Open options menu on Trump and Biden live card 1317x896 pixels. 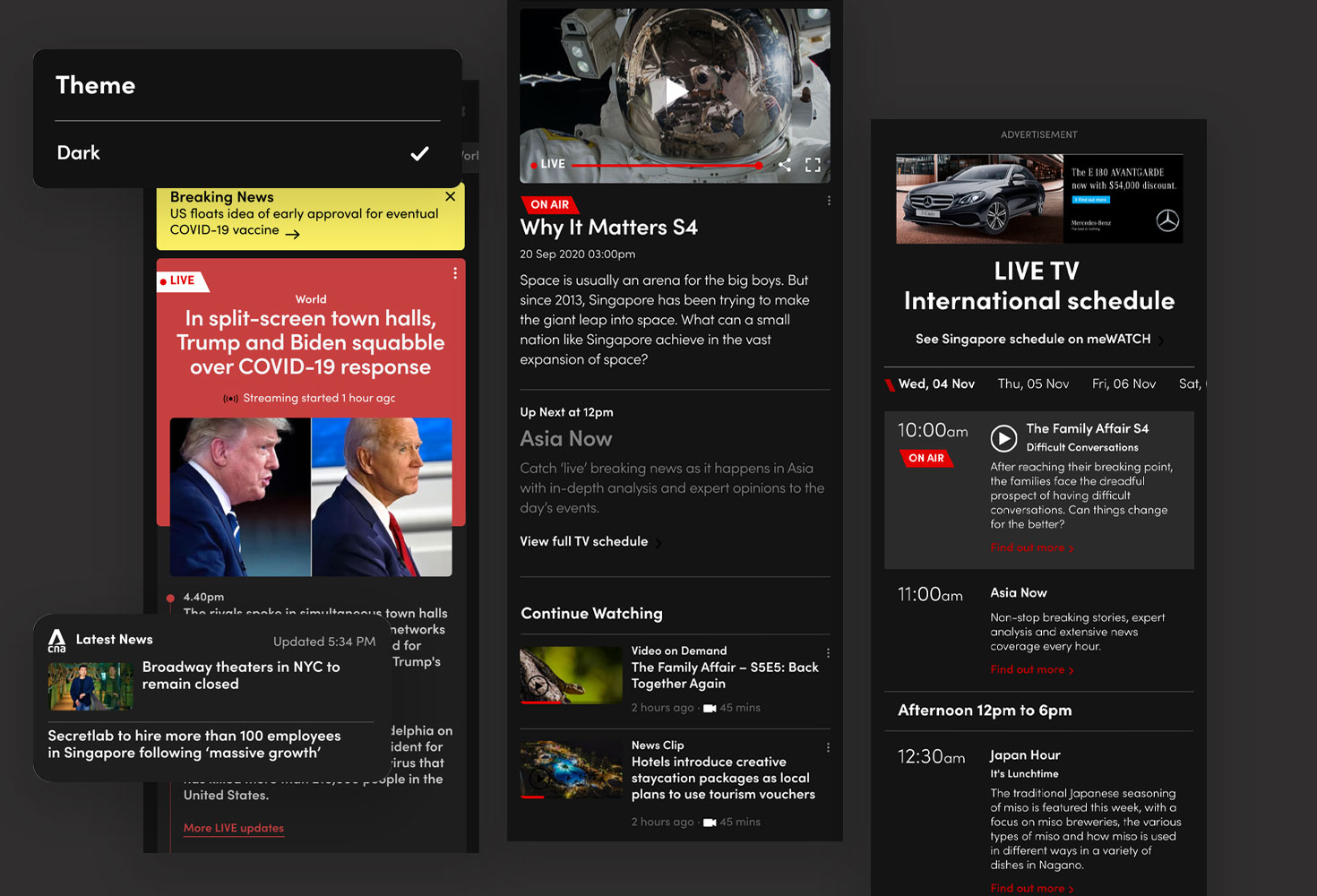pyautogui.click(x=455, y=273)
